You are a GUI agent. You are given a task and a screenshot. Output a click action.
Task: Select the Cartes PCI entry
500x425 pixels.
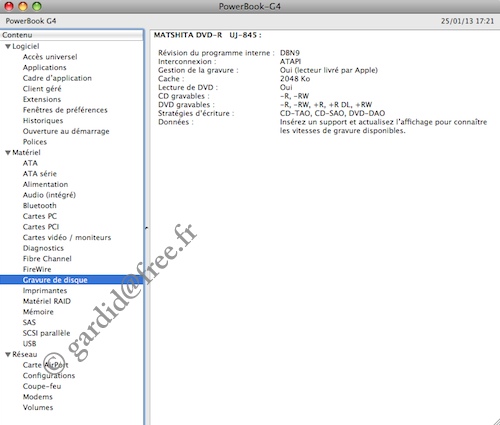click(41, 227)
